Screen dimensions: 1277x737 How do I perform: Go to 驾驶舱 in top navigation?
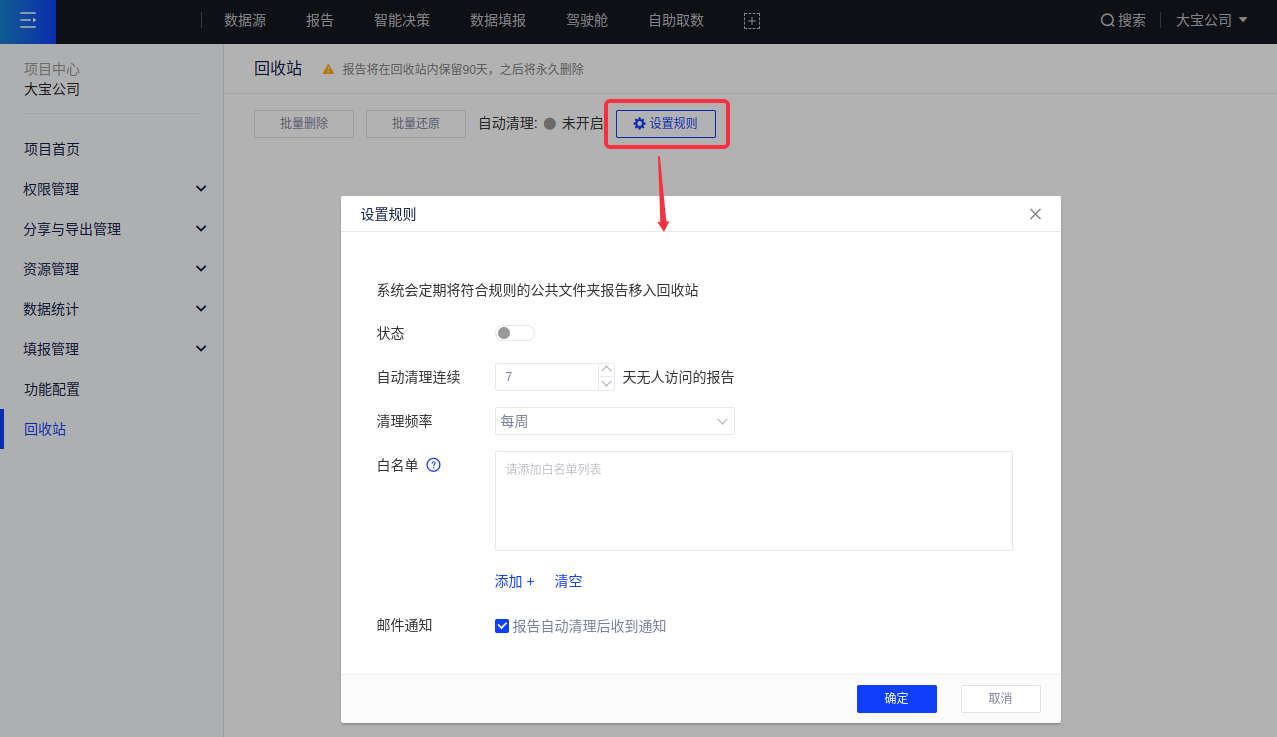tap(587, 20)
